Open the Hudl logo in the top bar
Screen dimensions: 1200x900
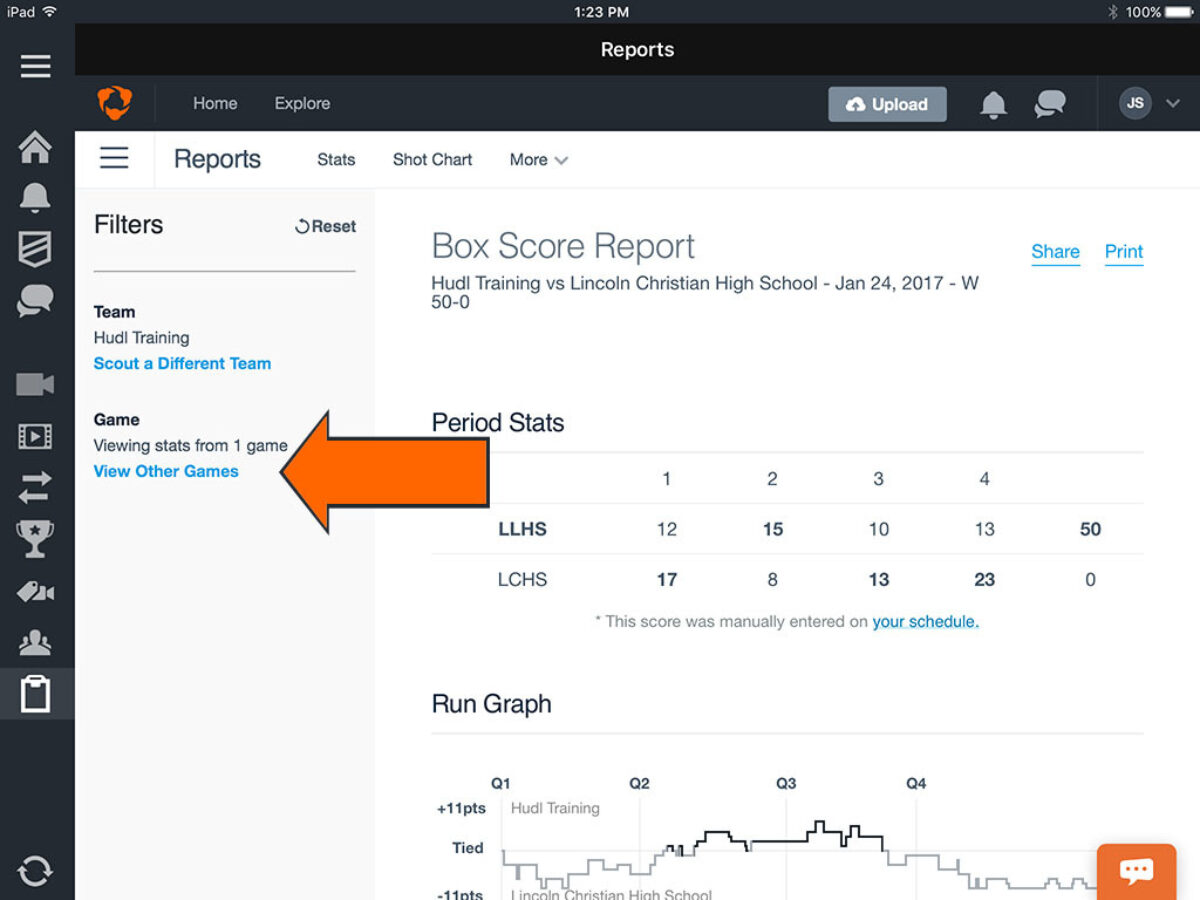point(117,103)
